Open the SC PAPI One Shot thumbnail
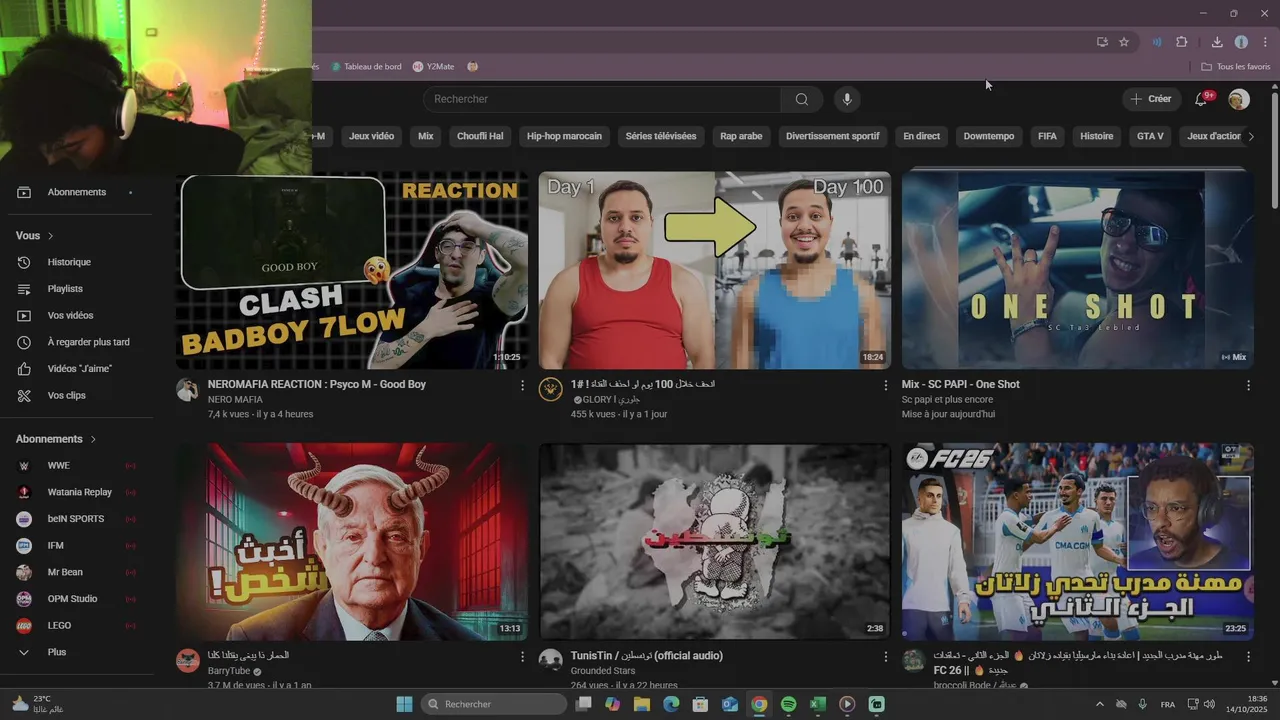Image resolution: width=1280 pixels, height=720 pixels. (x=1077, y=270)
